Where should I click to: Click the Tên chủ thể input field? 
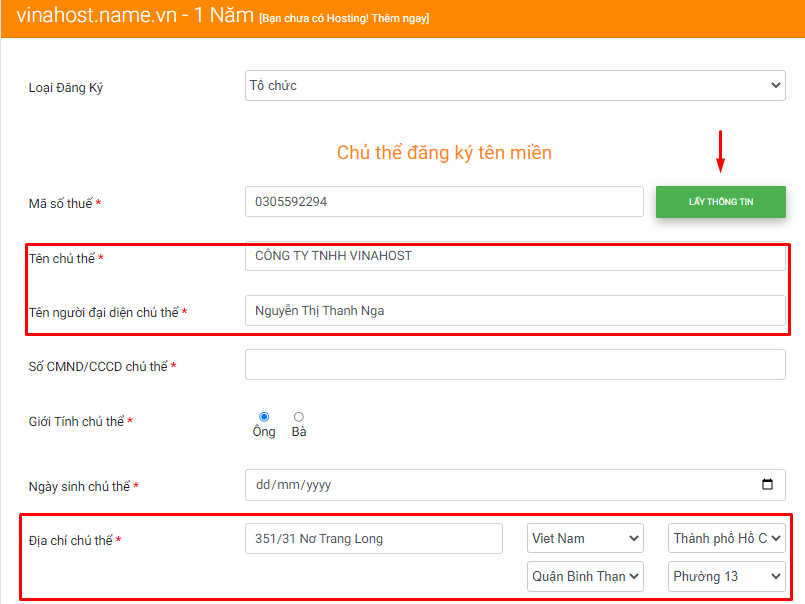click(x=515, y=256)
